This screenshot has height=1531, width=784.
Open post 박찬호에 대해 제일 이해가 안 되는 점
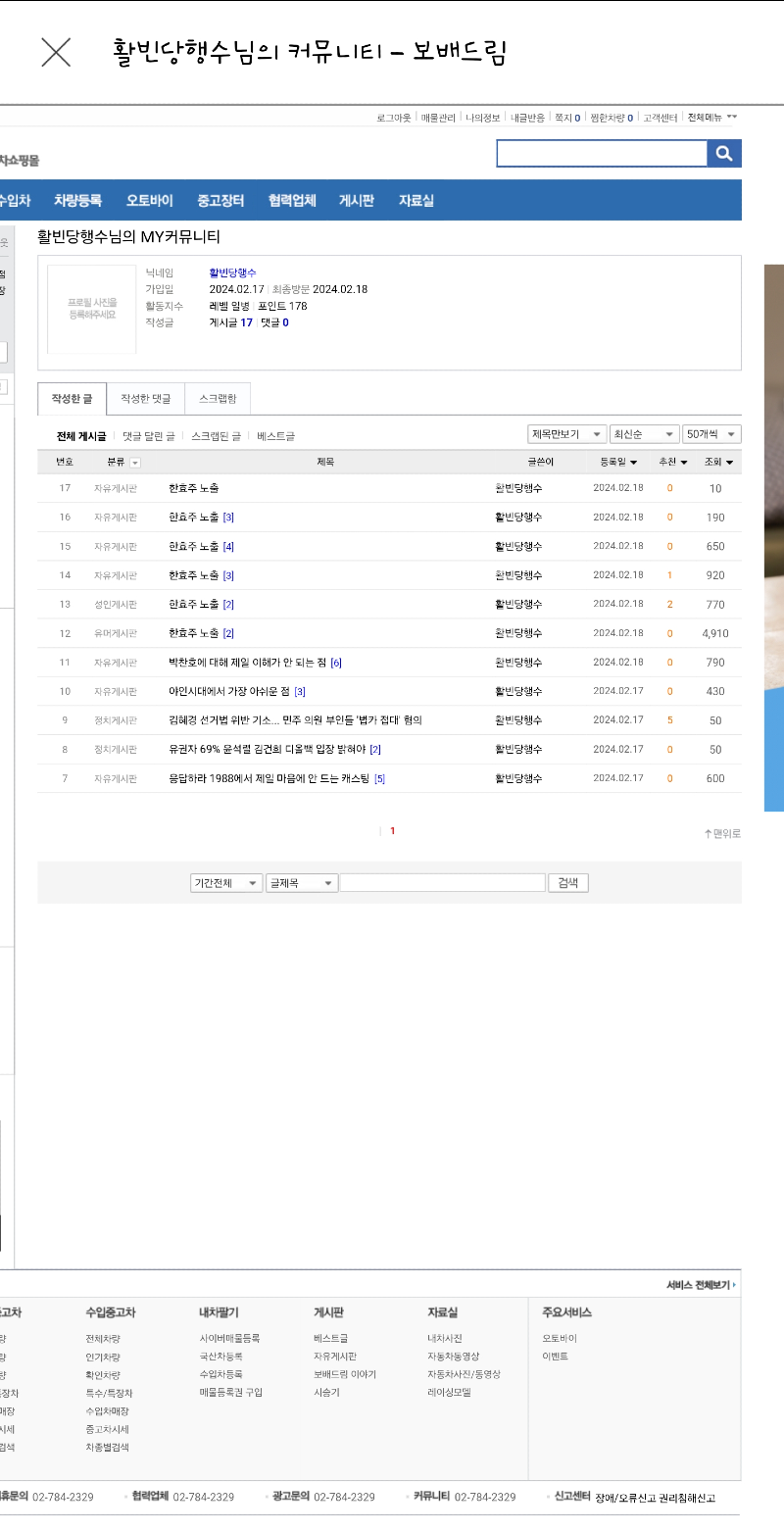point(248,663)
